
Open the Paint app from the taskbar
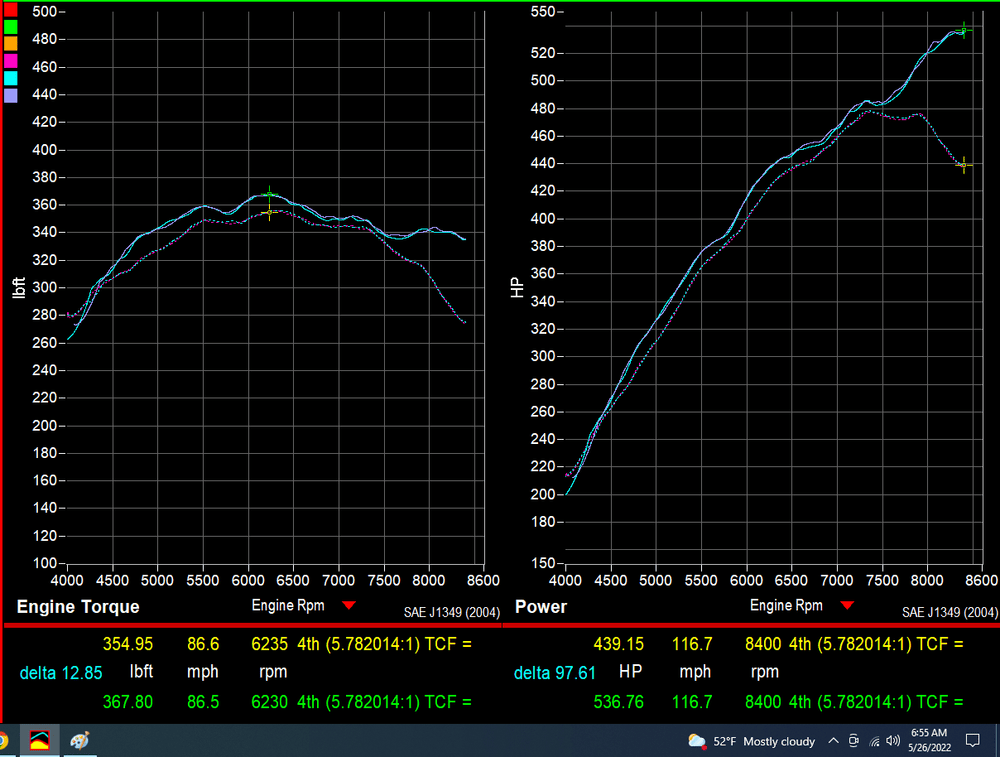point(80,741)
